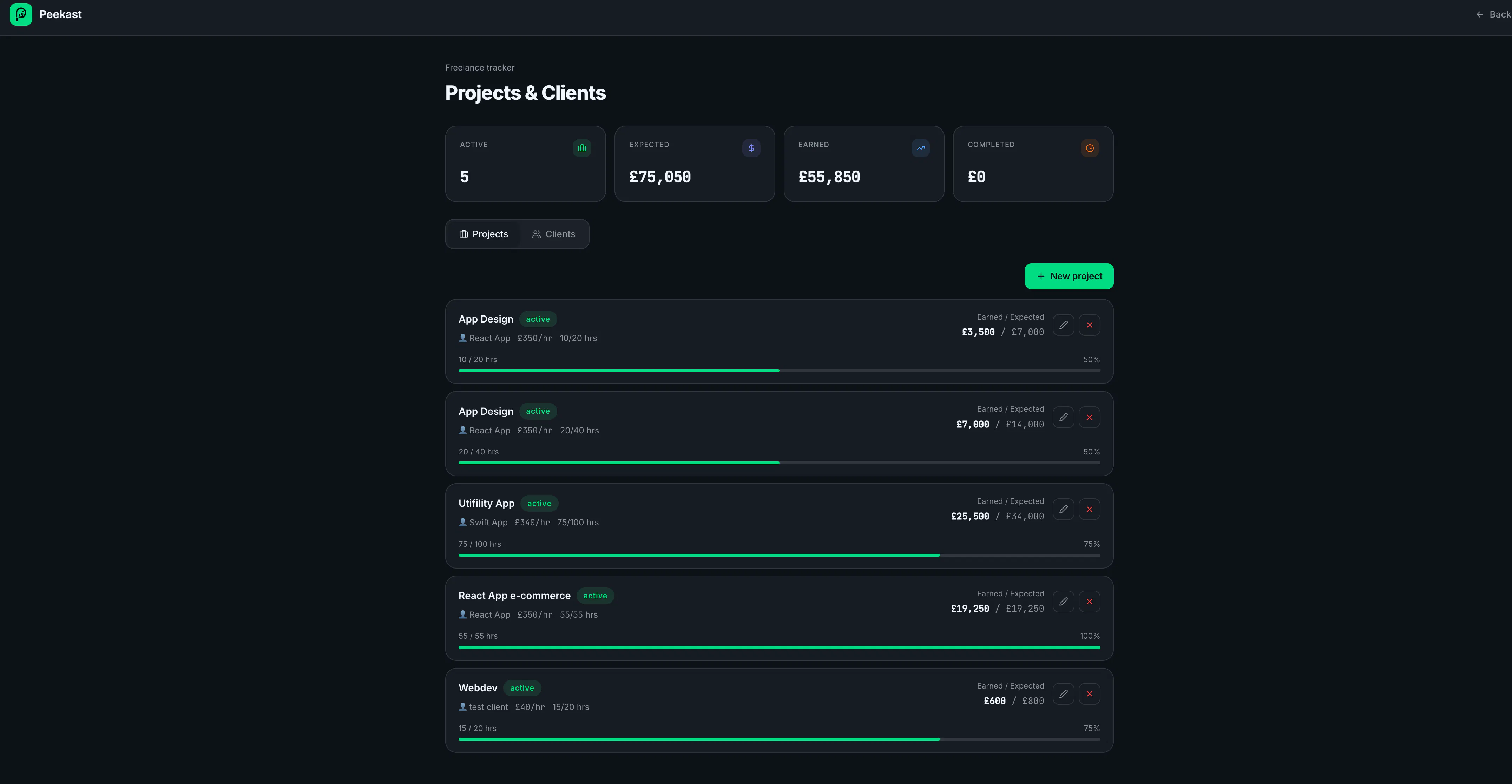This screenshot has height=784, width=1512.
Task: Click the Active count 5
Action: click(464, 177)
